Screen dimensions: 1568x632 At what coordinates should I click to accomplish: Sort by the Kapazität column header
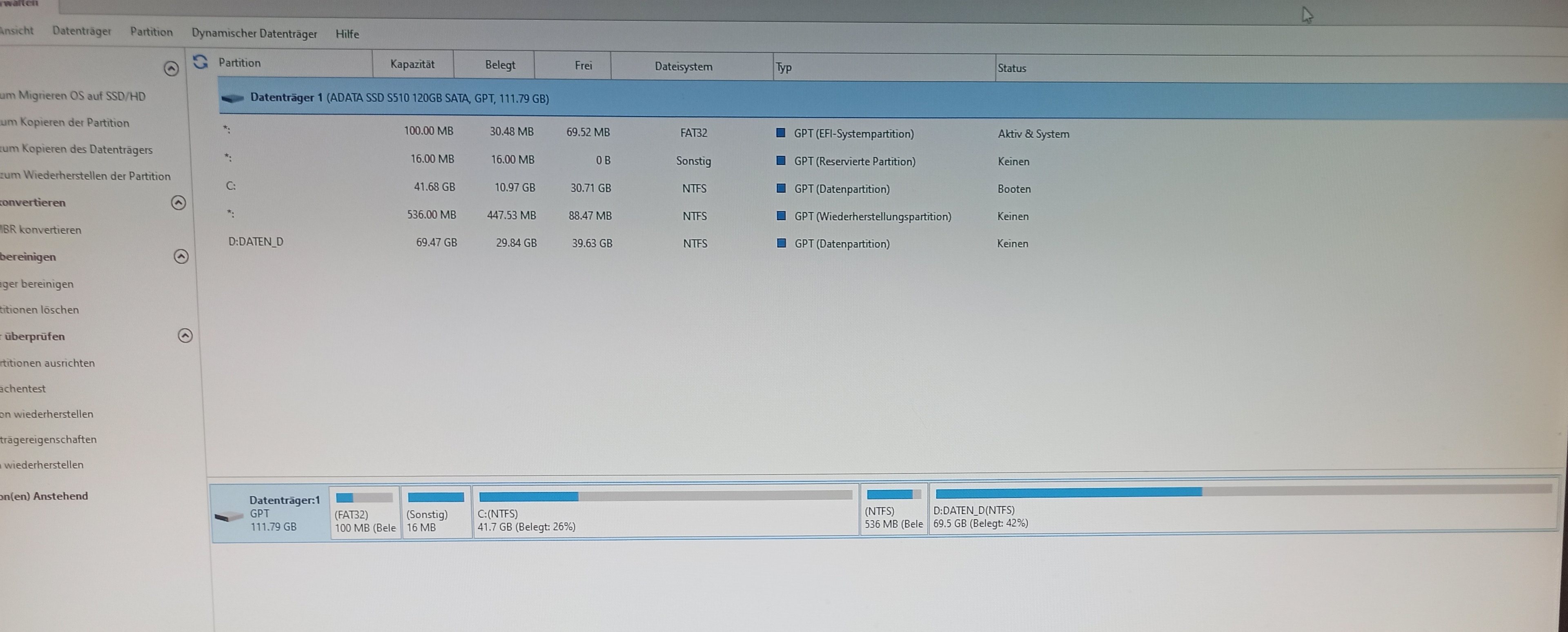coord(412,64)
